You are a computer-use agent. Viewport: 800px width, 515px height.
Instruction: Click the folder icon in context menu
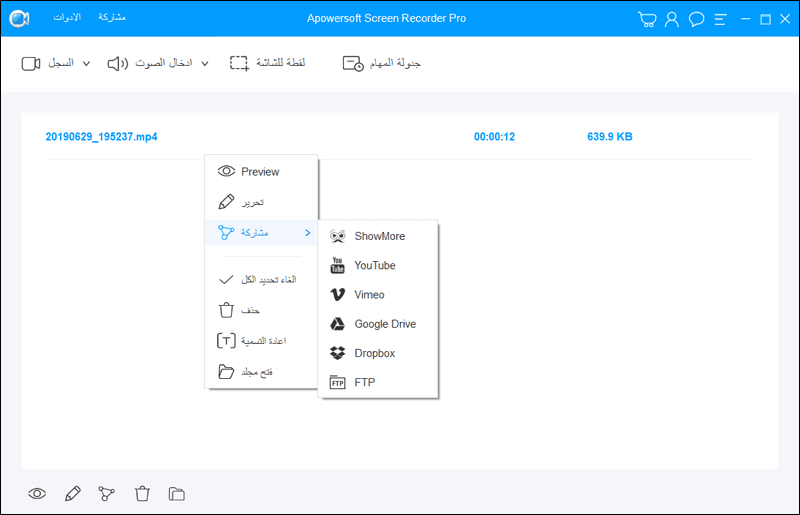226,372
